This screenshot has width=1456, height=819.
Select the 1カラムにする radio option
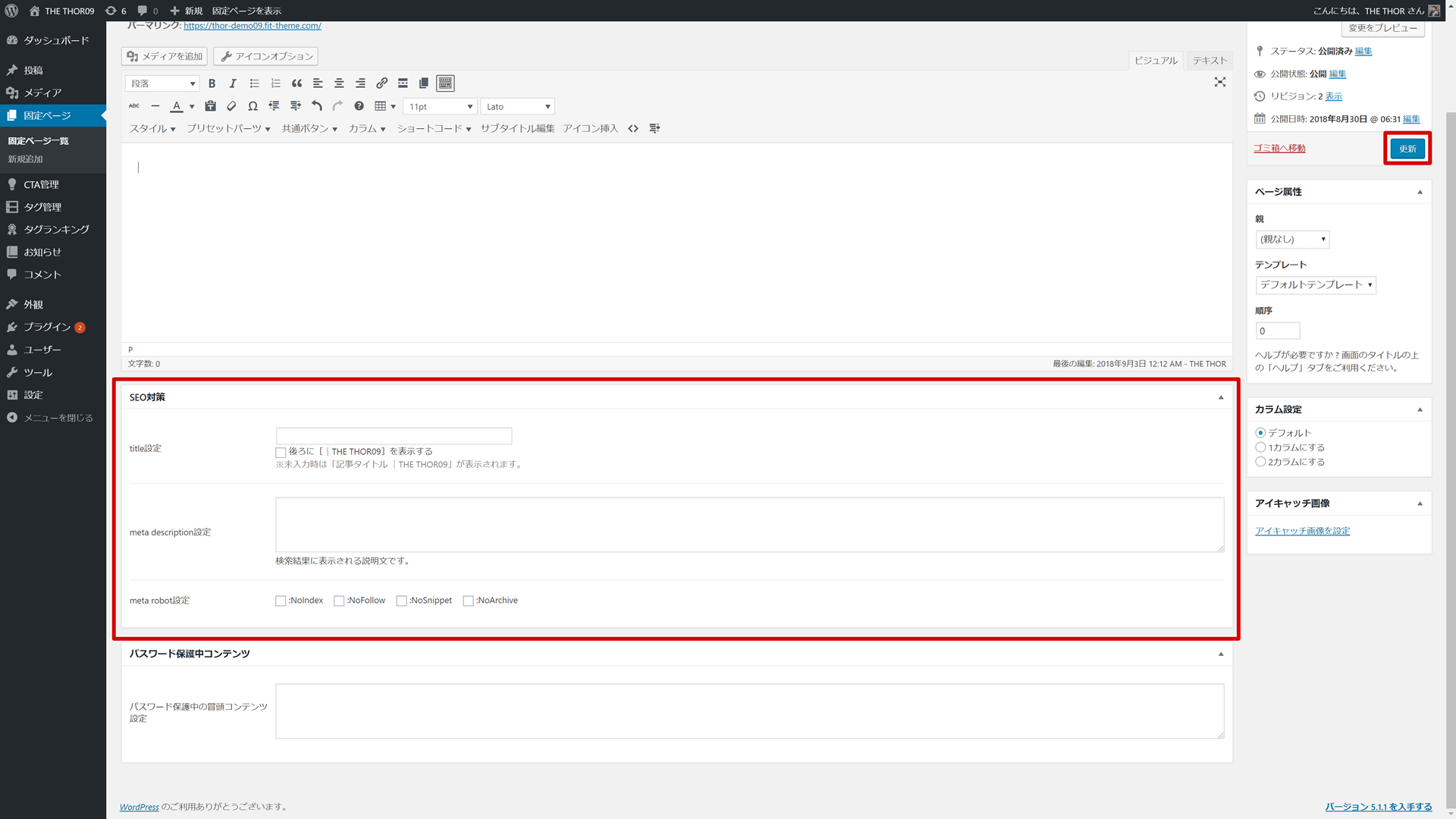[x=1260, y=447]
